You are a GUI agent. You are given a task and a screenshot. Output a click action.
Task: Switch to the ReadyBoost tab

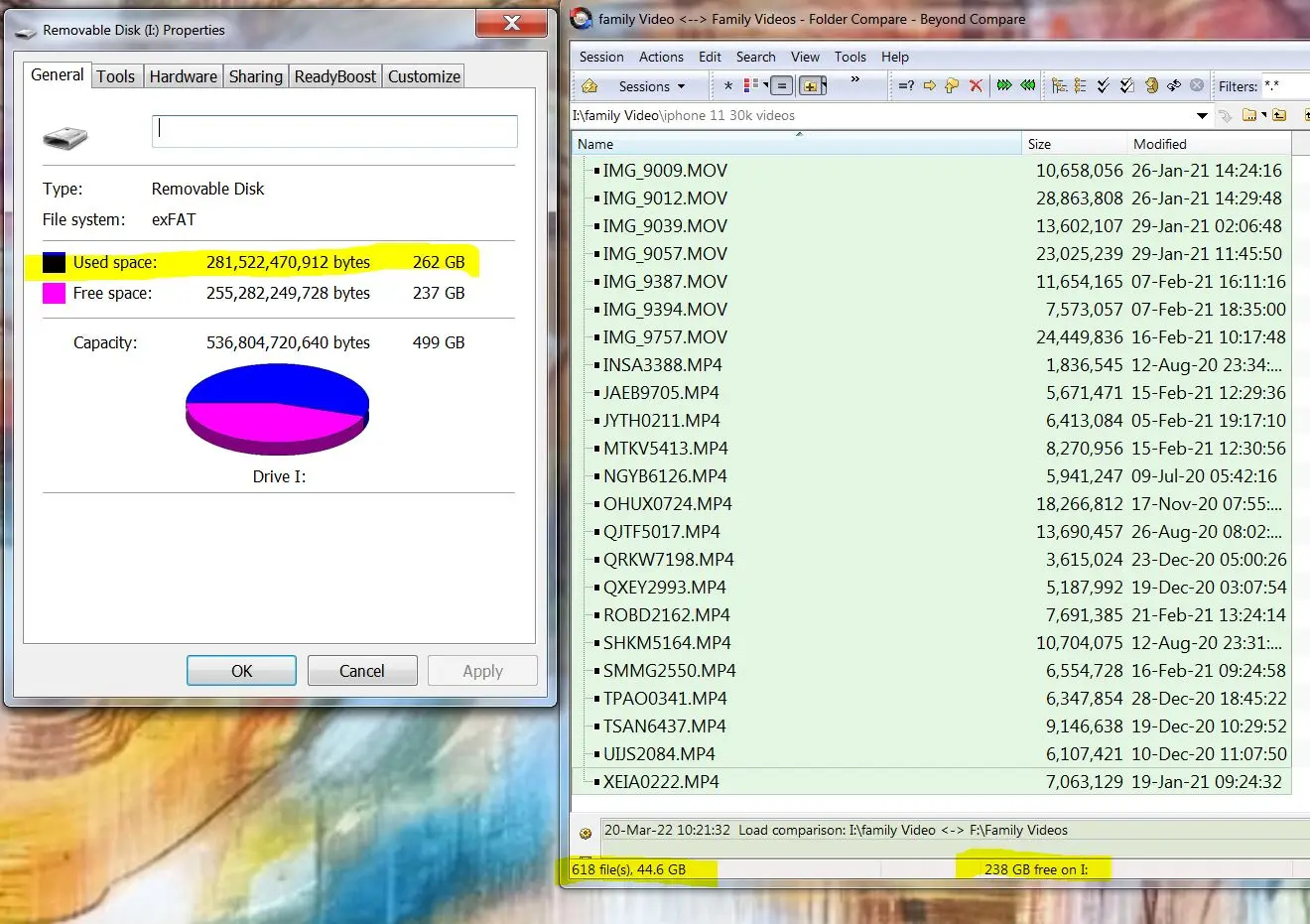335,76
